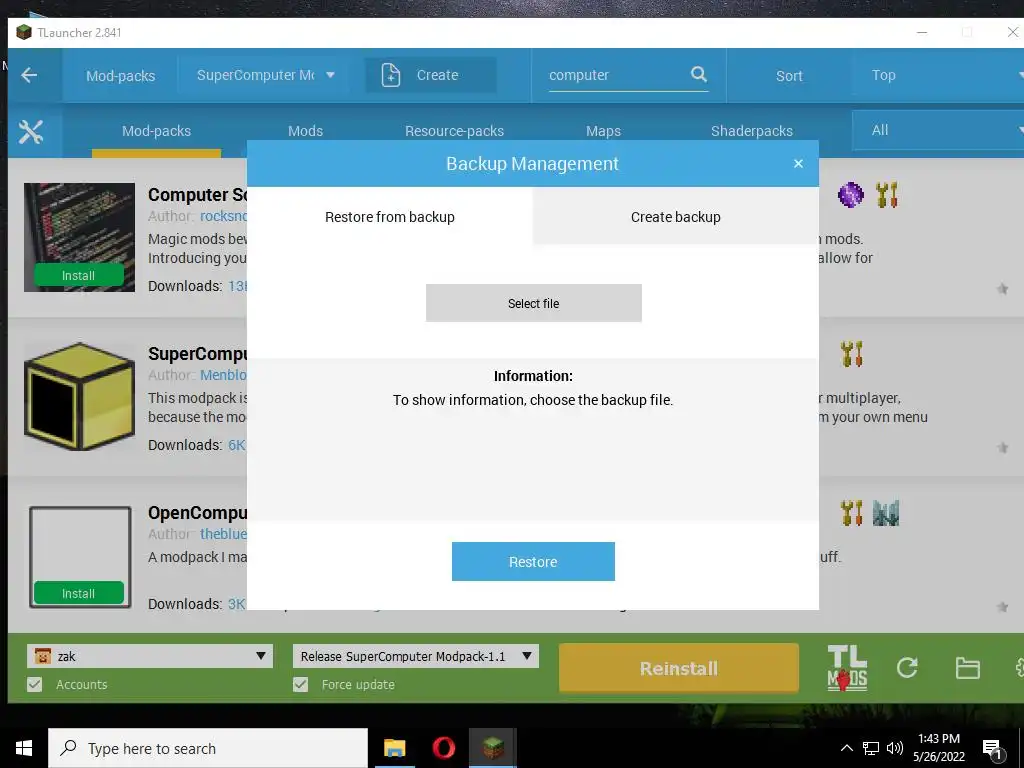Viewport: 1024px width, 768px height.
Task: Click the Minecraft block taskbar icon
Action: pyautogui.click(x=493, y=748)
